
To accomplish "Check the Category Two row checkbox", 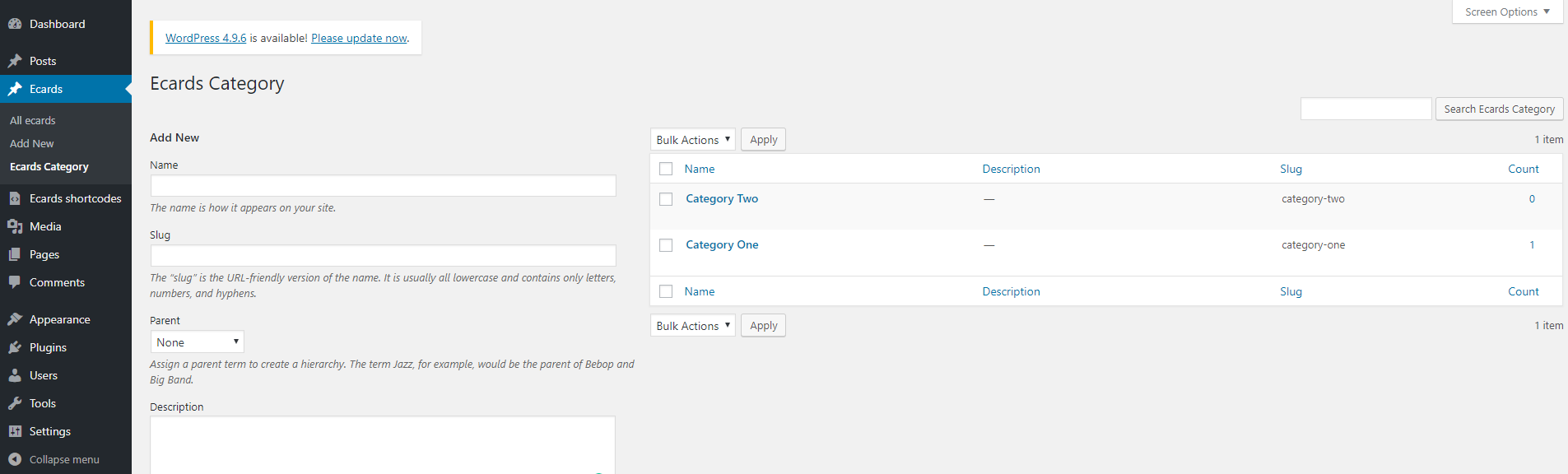I will pos(666,199).
